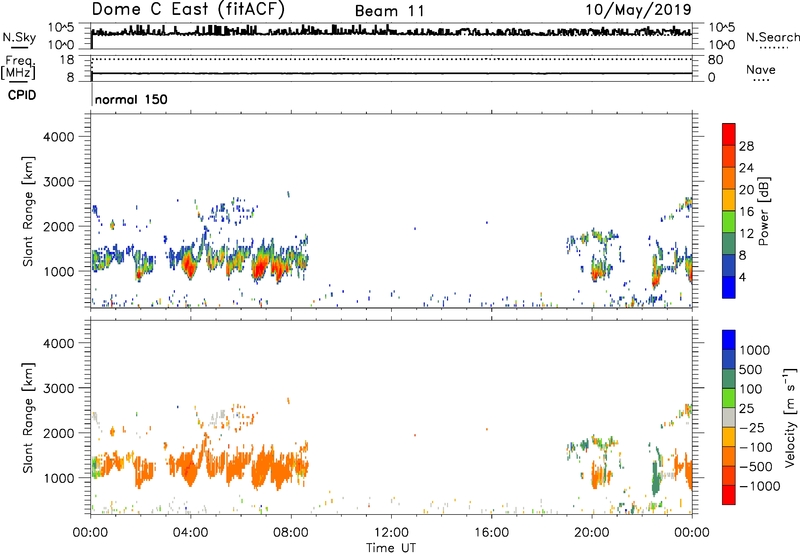
Task: Click the "Nave" legend label
Action: [761, 69]
